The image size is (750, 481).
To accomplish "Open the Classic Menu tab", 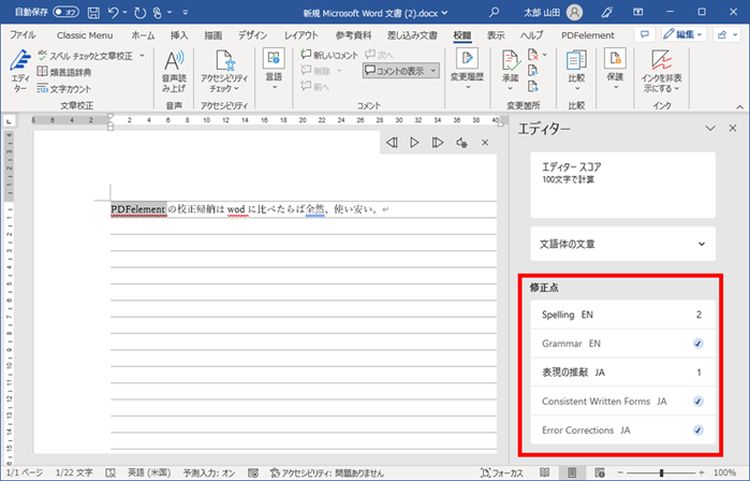I will (x=85, y=35).
